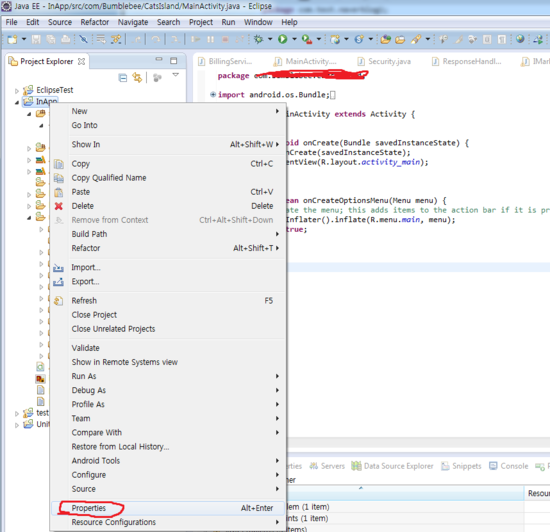Open the Help menu
The height and width of the screenshot is (532, 550).
289,22
